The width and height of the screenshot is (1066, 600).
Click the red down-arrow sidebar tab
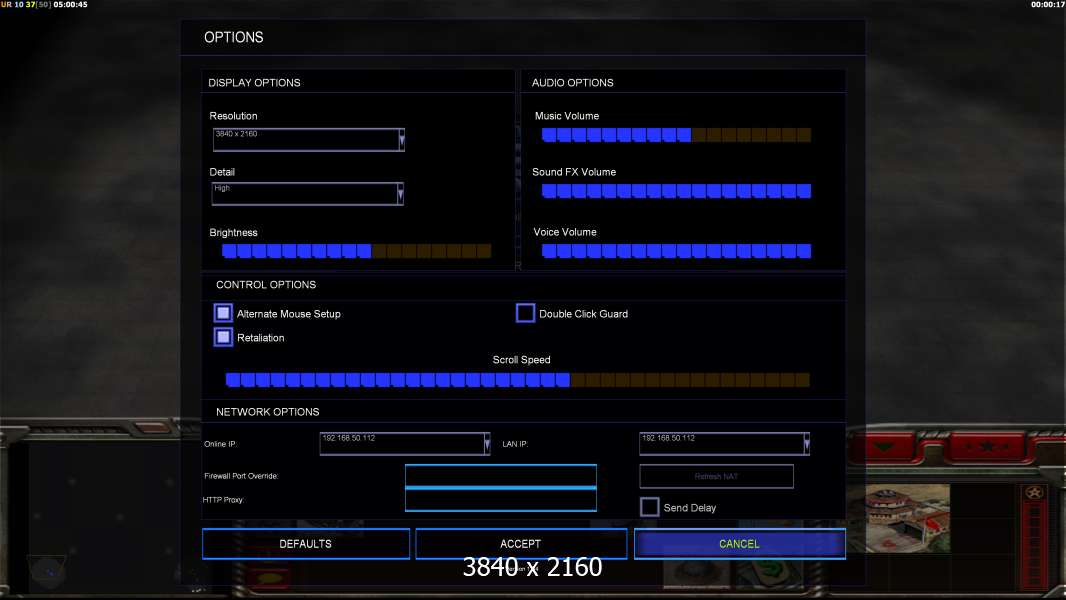click(884, 446)
